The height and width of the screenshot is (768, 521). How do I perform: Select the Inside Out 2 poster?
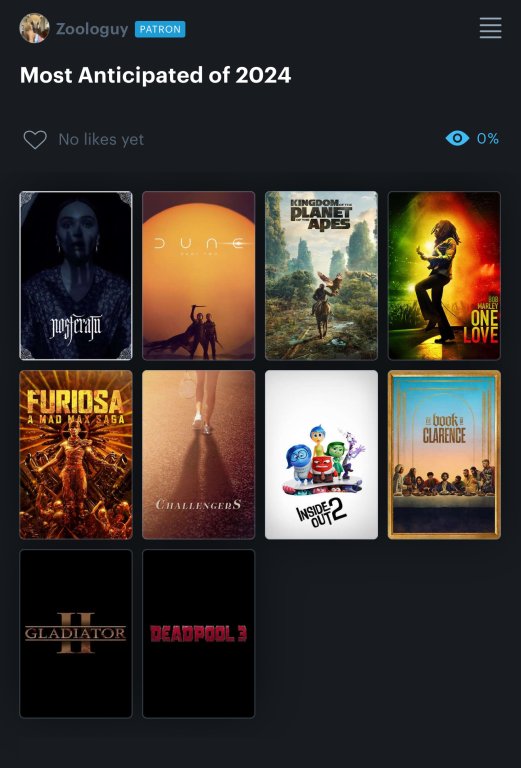click(x=321, y=455)
